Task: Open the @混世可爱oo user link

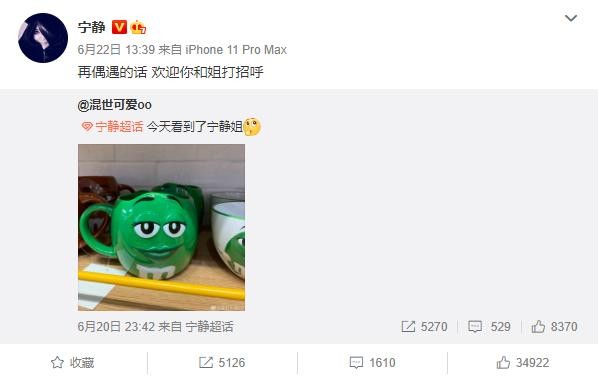Action: [114, 105]
